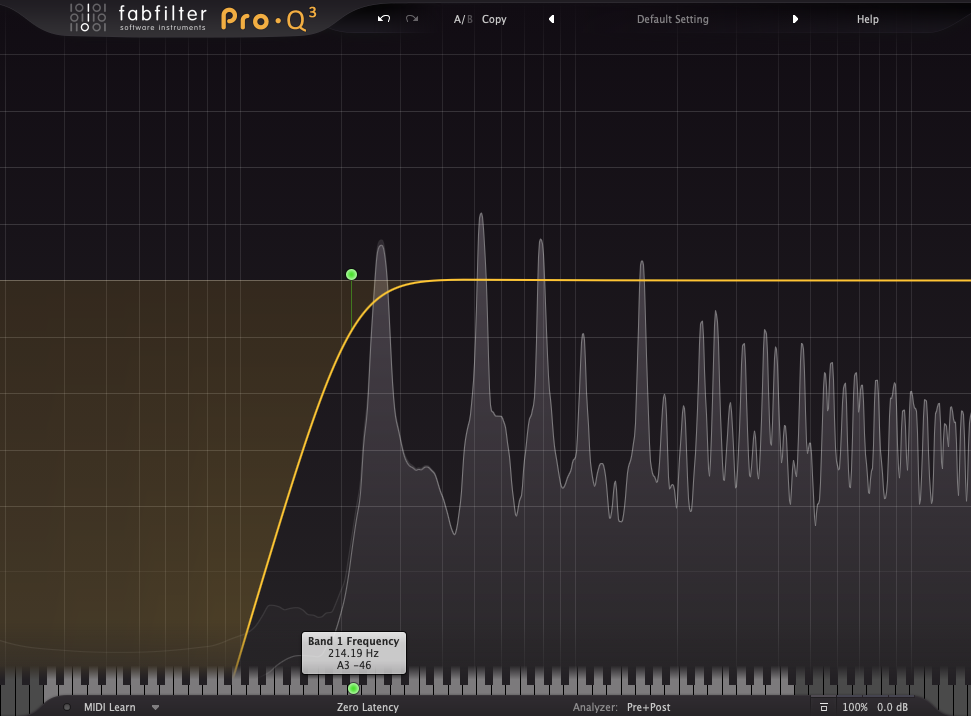Go to next preset arrow
This screenshot has height=716, width=971.
point(795,19)
